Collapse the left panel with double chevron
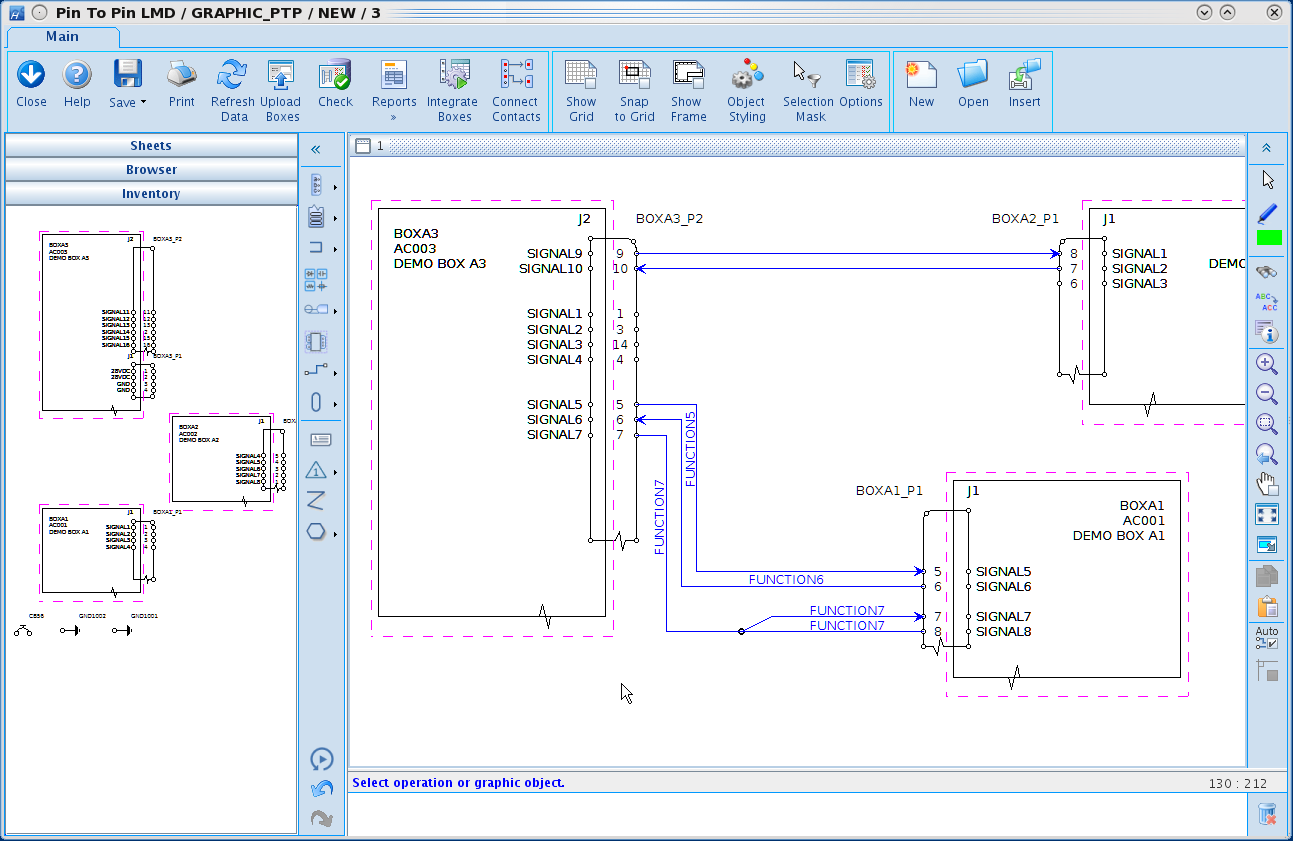This screenshot has width=1293, height=841. pos(315,149)
